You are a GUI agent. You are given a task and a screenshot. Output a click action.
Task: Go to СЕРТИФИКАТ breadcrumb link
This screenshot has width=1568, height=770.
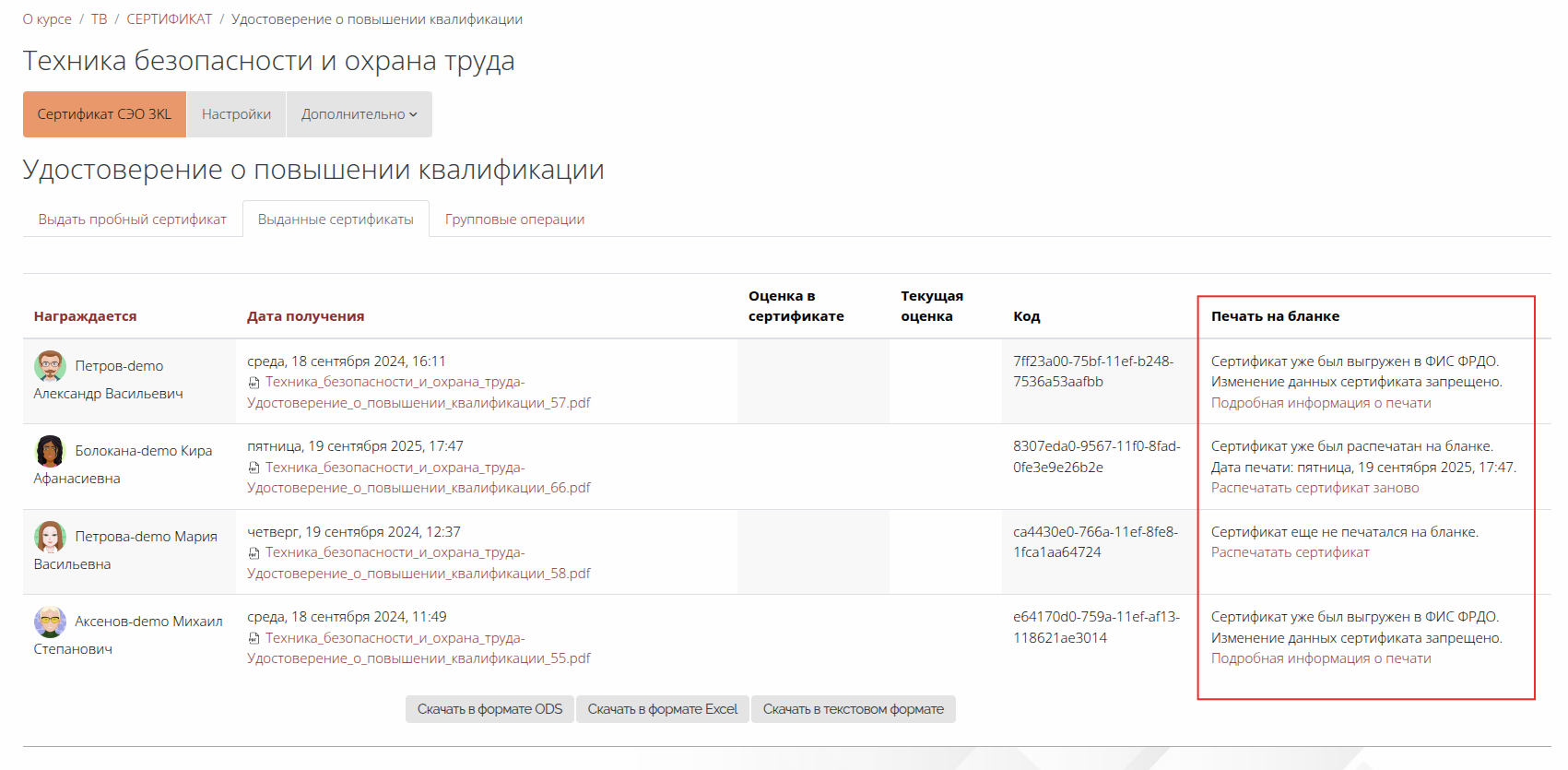[169, 19]
